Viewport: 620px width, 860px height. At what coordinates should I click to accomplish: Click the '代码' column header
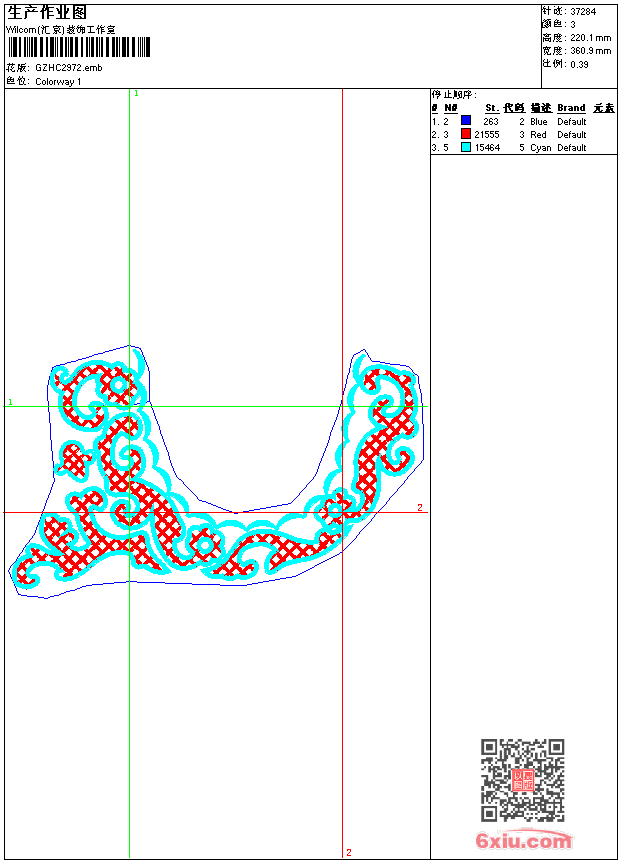515,108
